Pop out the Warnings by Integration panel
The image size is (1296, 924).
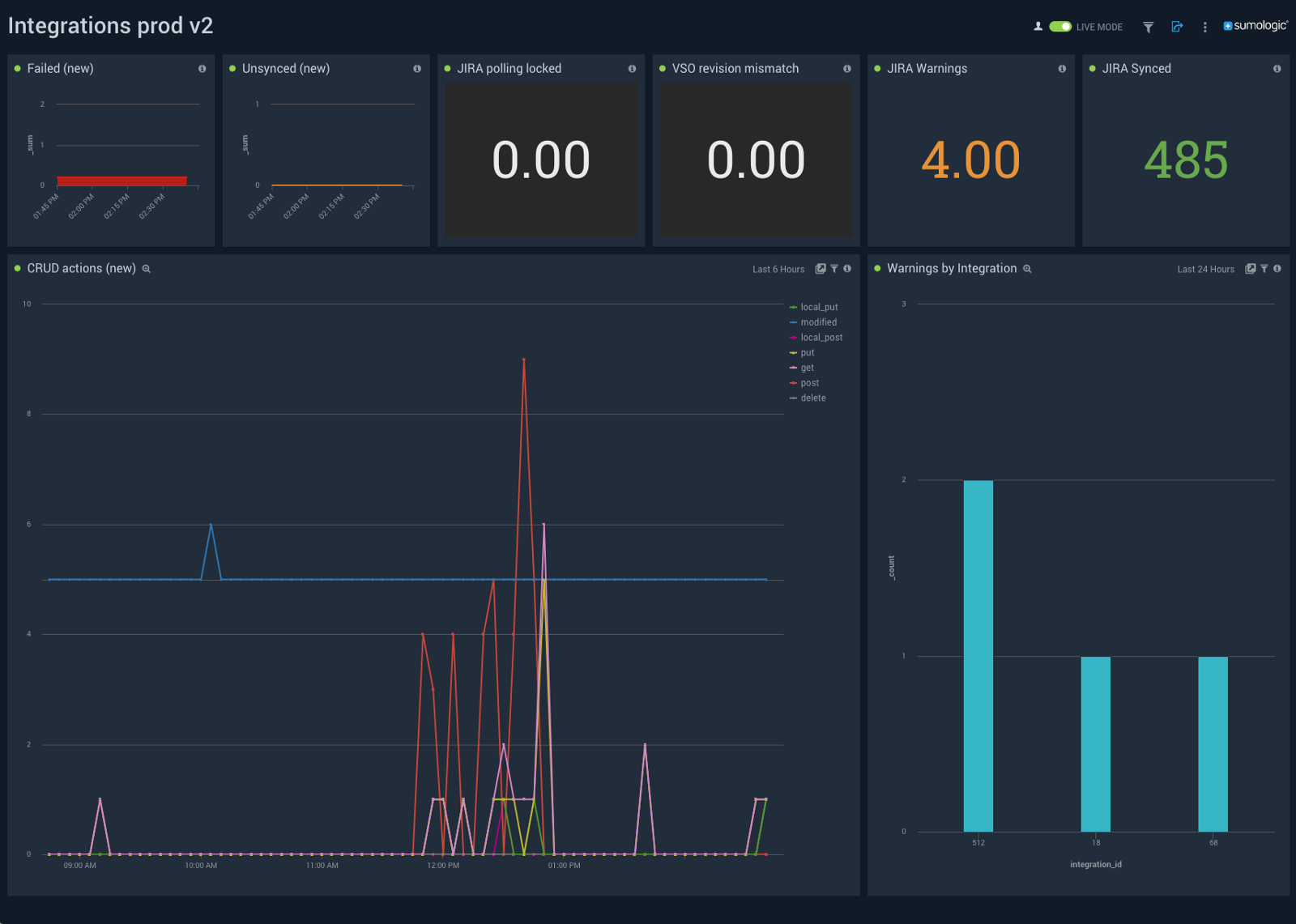pyautogui.click(x=1251, y=269)
